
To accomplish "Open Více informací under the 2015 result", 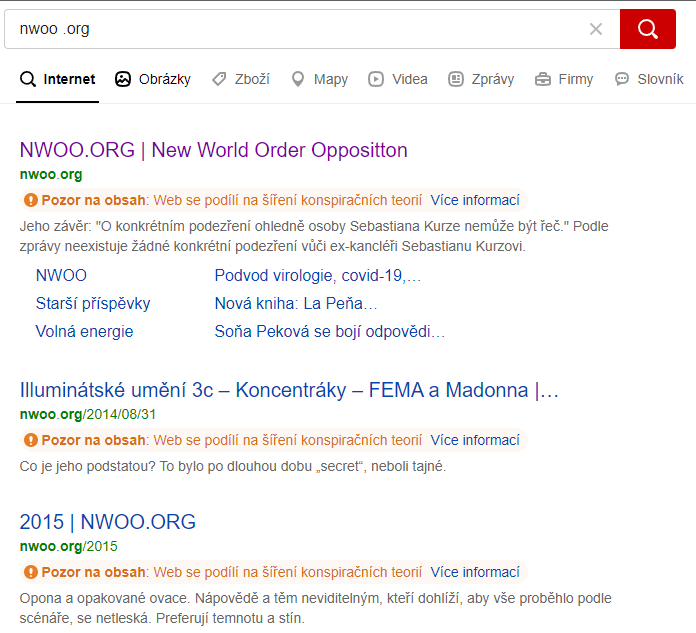I will tap(475, 572).
